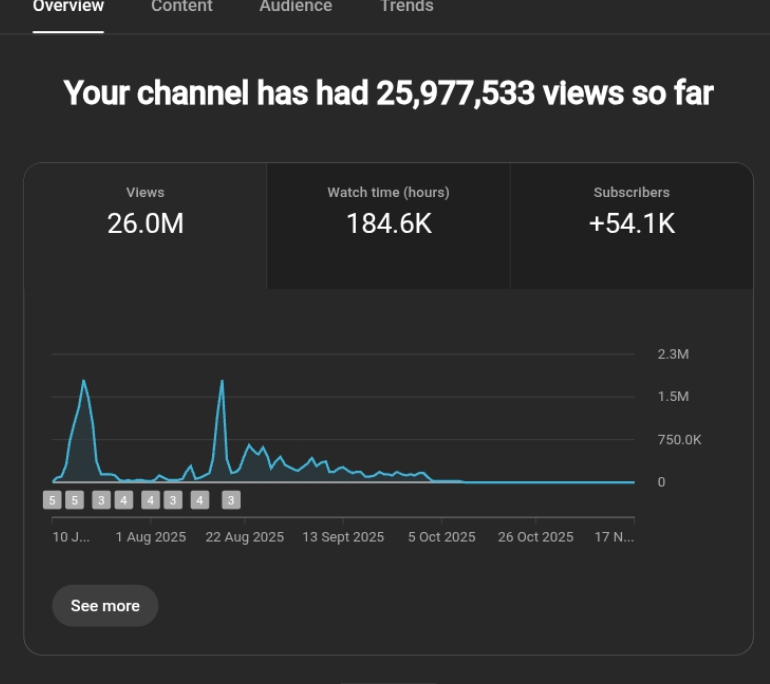The image size is (770, 684).
Task: Click the 1 Aug 2025 axis label
Action: coord(150,537)
